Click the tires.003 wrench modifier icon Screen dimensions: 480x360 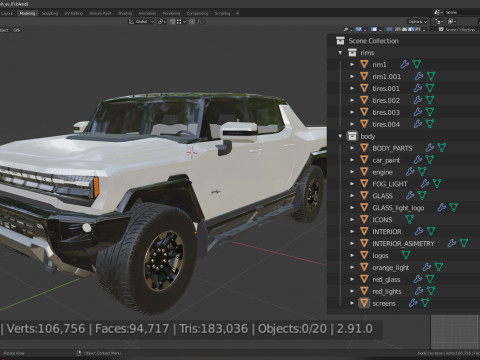(x=418, y=112)
